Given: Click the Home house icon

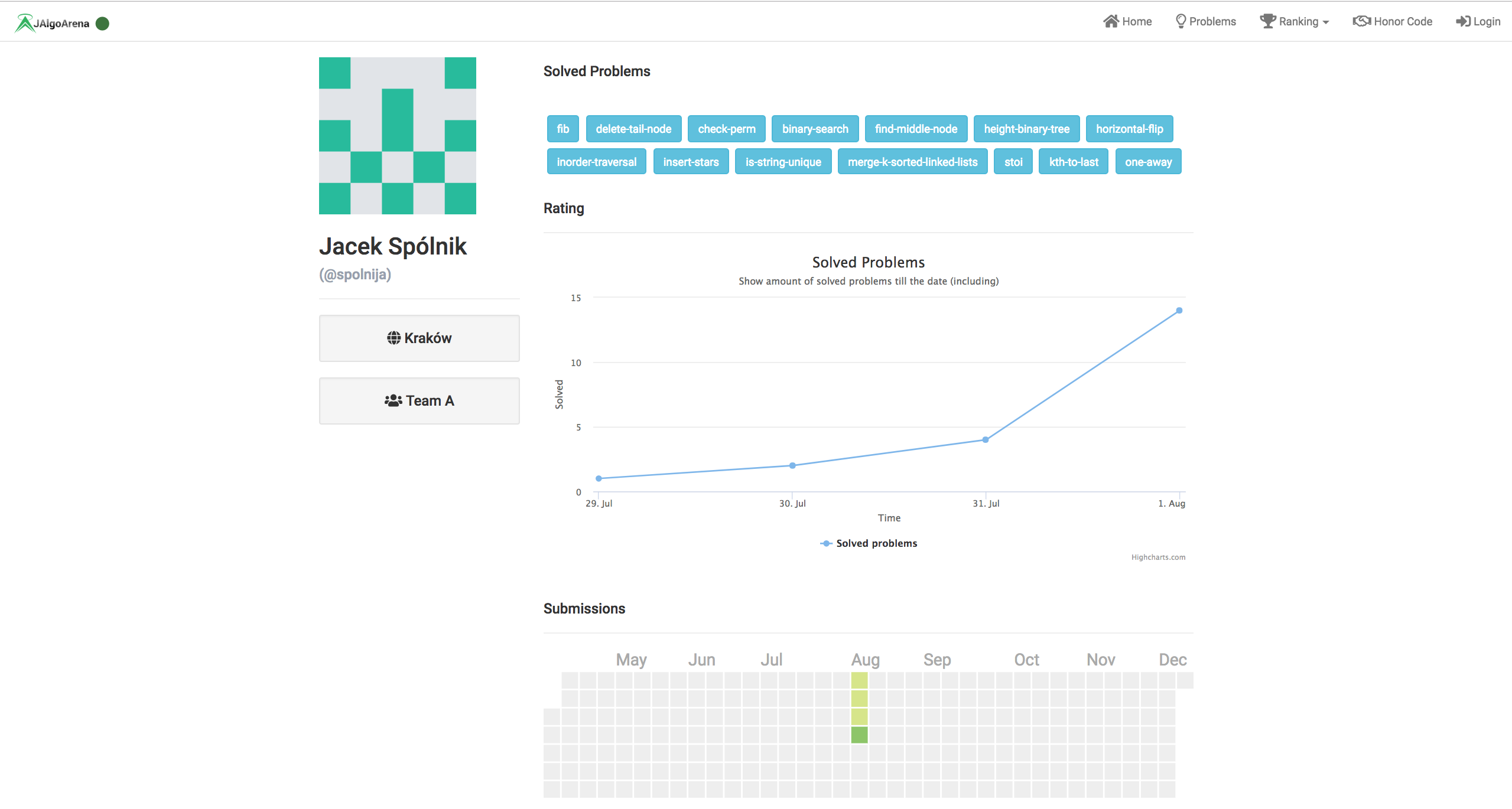Looking at the screenshot, I should point(1111,21).
